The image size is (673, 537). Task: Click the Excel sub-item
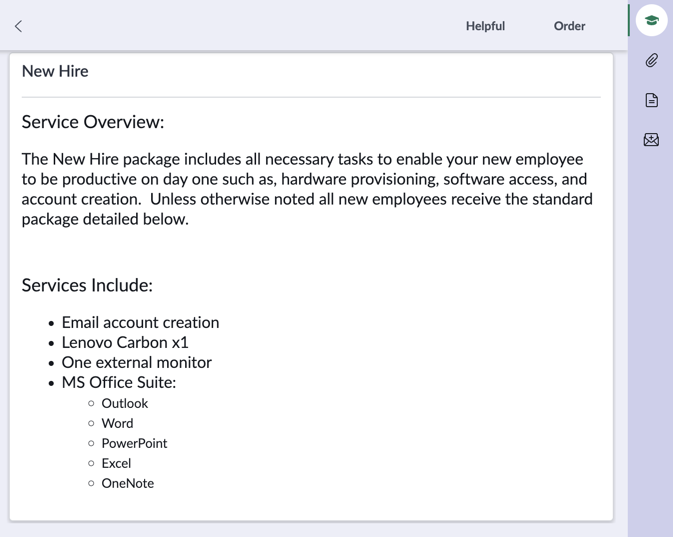click(116, 464)
